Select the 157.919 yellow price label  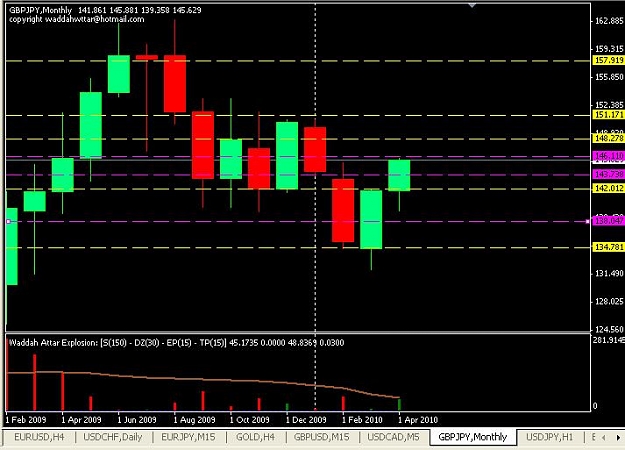tap(609, 60)
